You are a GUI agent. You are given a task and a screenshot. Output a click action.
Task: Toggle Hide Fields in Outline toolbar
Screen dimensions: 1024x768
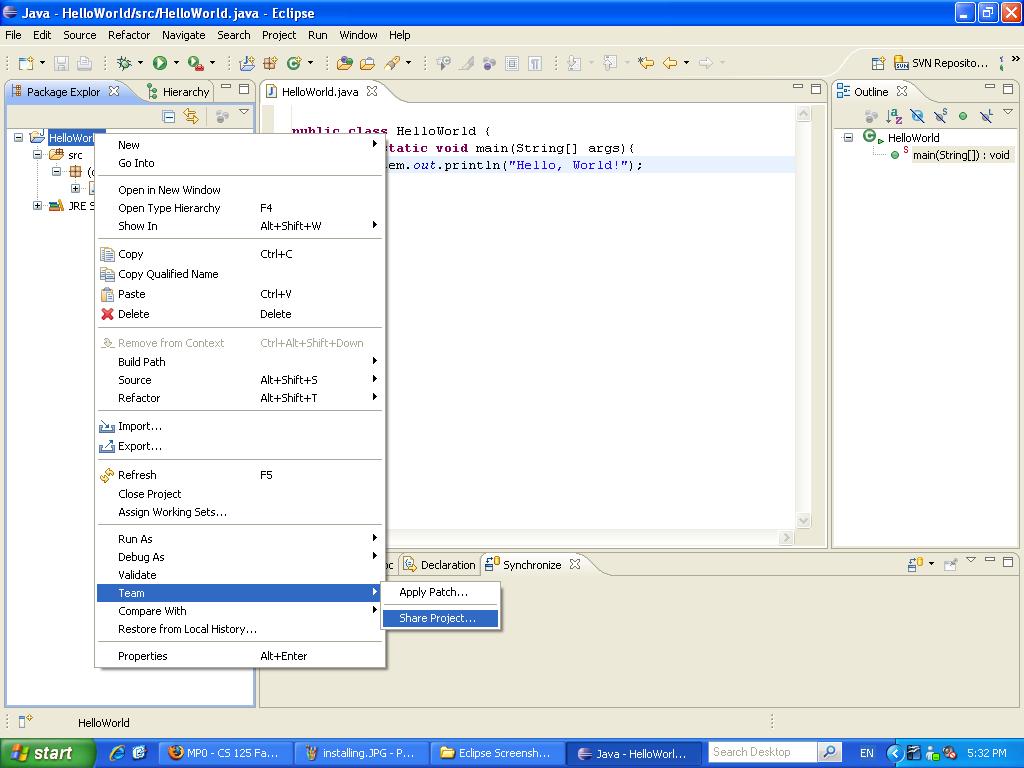pos(917,117)
